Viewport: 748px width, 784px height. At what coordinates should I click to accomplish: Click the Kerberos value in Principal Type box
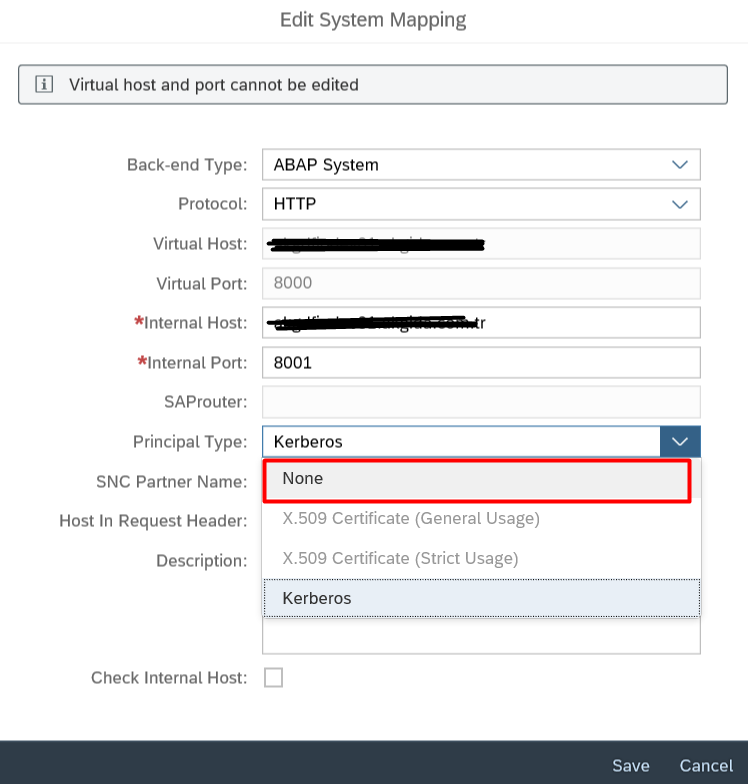(x=308, y=442)
